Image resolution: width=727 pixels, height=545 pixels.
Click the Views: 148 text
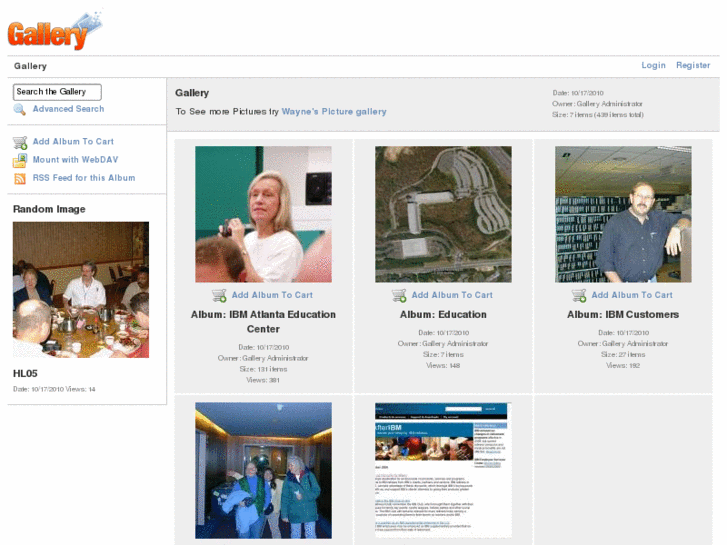click(443, 365)
